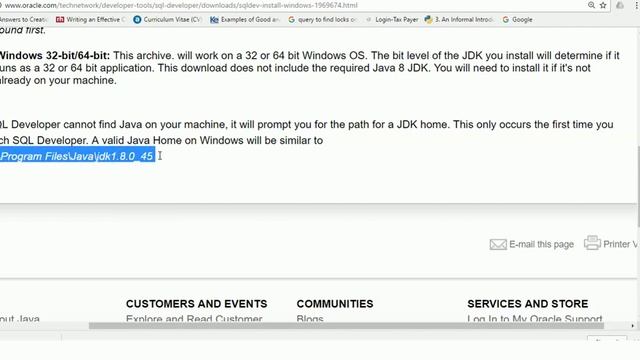The width and height of the screenshot is (640, 360).
Task: Open '3. An Informal Introd' Python bookmark
Action: point(459,20)
